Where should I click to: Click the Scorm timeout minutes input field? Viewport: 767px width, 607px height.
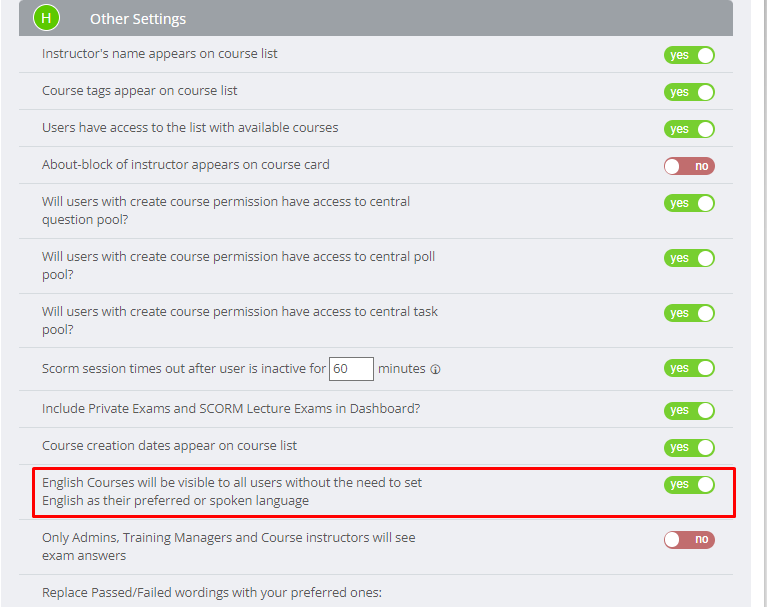pyautogui.click(x=351, y=369)
